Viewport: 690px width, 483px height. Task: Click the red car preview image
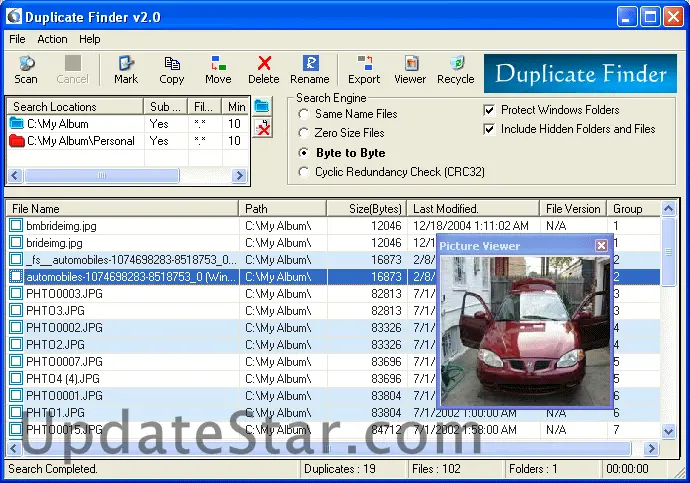(525, 331)
